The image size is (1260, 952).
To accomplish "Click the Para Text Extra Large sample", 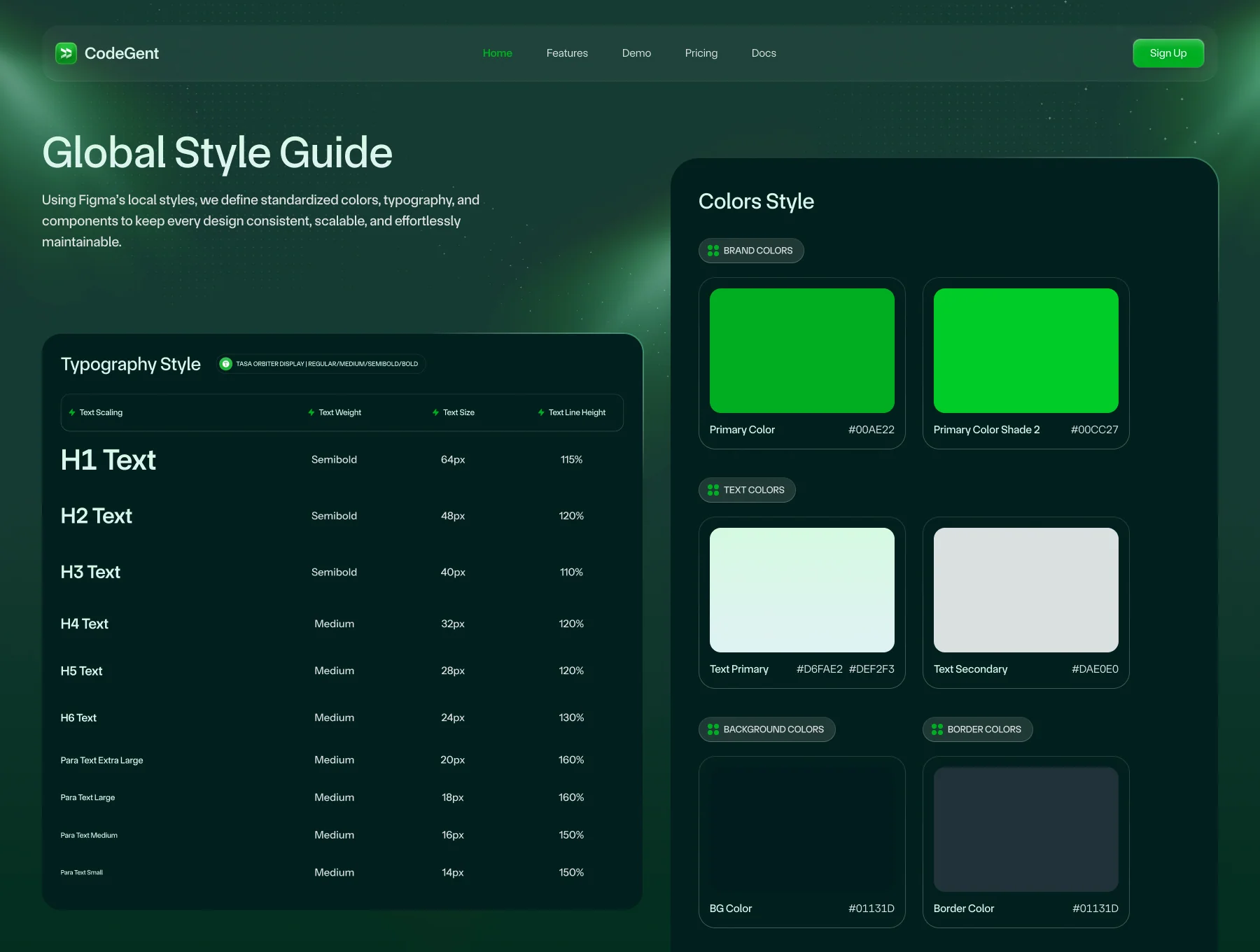I will [x=101, y=760].
